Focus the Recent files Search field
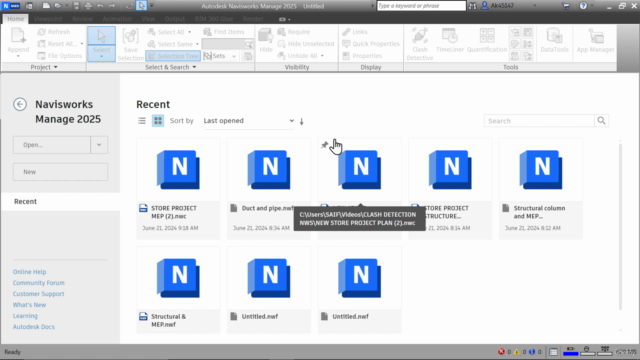This screenshot has height=360, width=640. point(539,121)
